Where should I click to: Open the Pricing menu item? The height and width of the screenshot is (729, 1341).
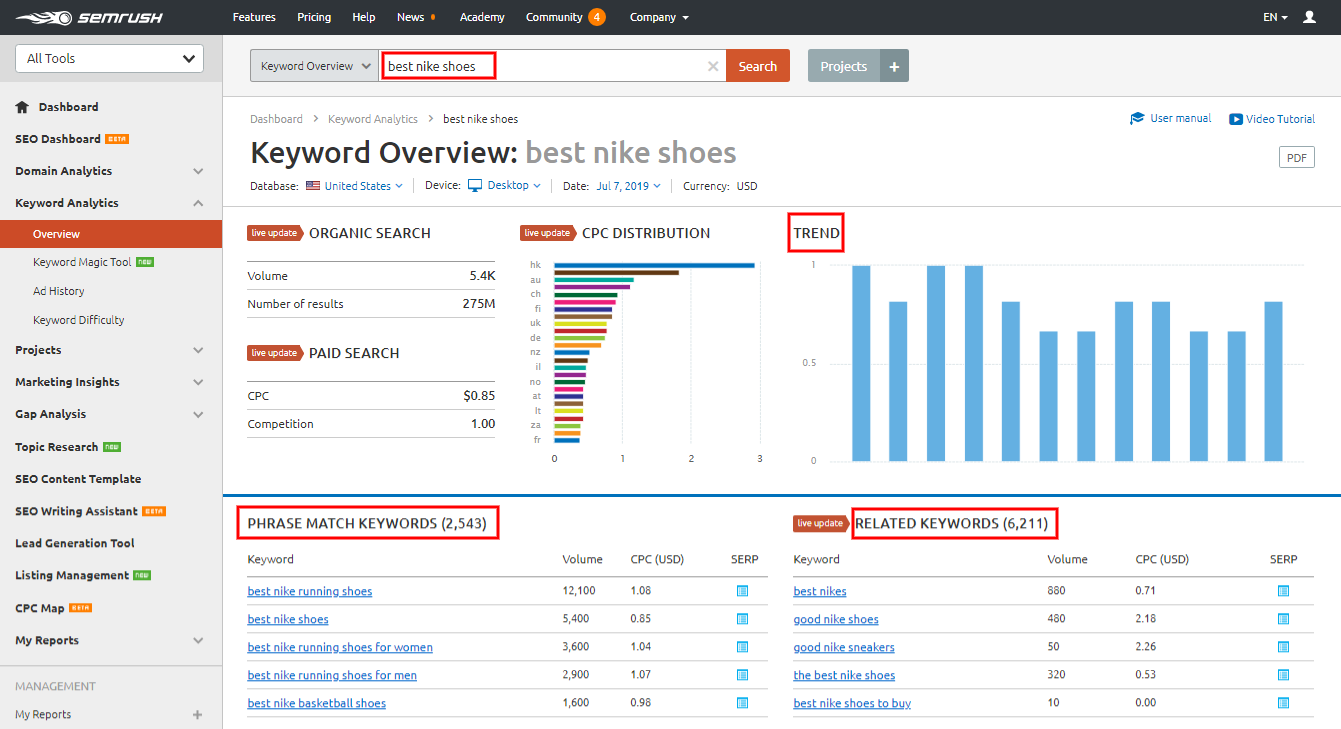click(x=314, y=17)
